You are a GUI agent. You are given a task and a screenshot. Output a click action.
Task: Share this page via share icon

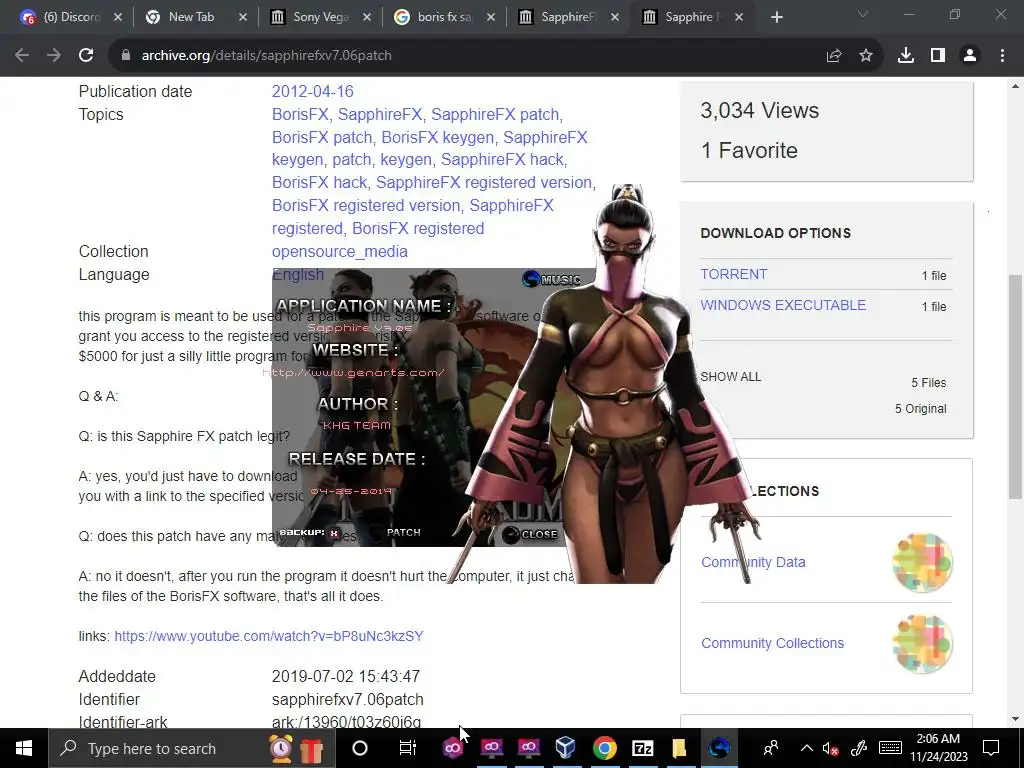coord(833,56)
